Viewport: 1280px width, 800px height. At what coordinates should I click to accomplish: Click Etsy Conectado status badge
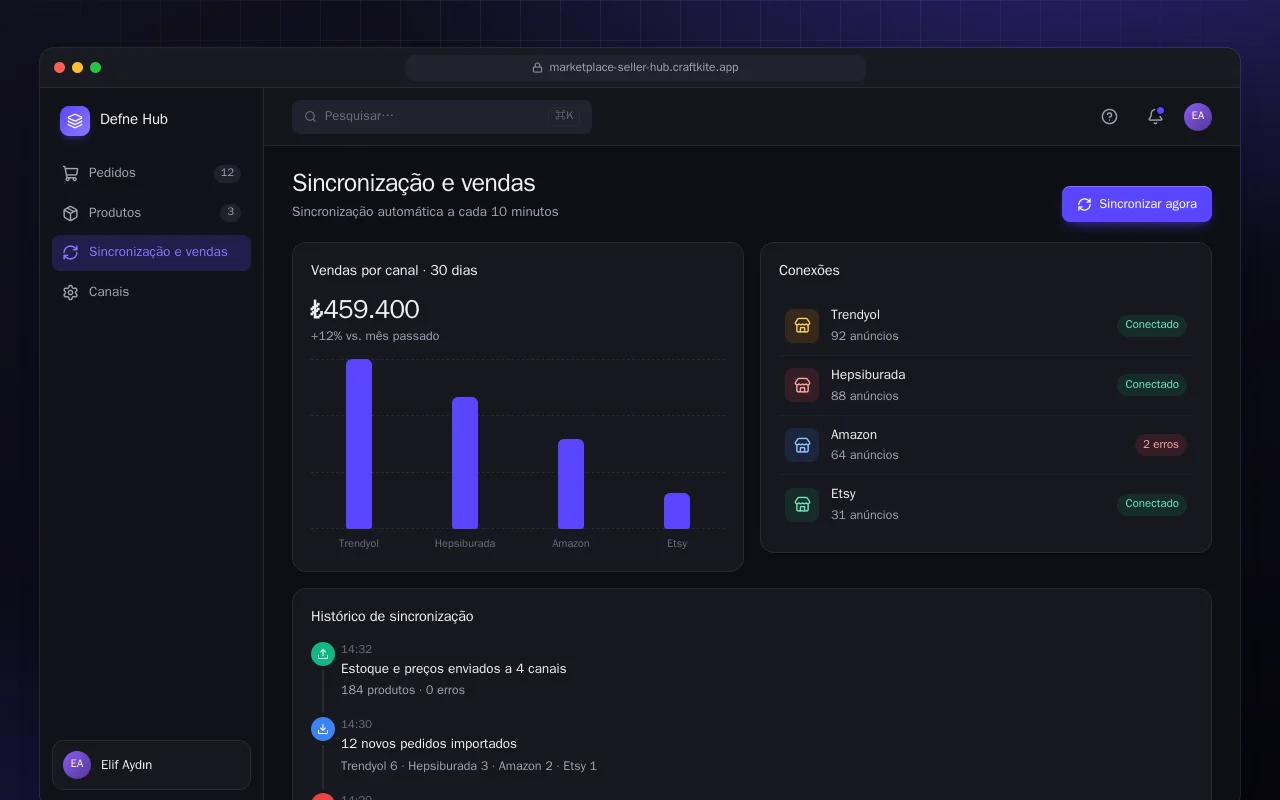1152,504
